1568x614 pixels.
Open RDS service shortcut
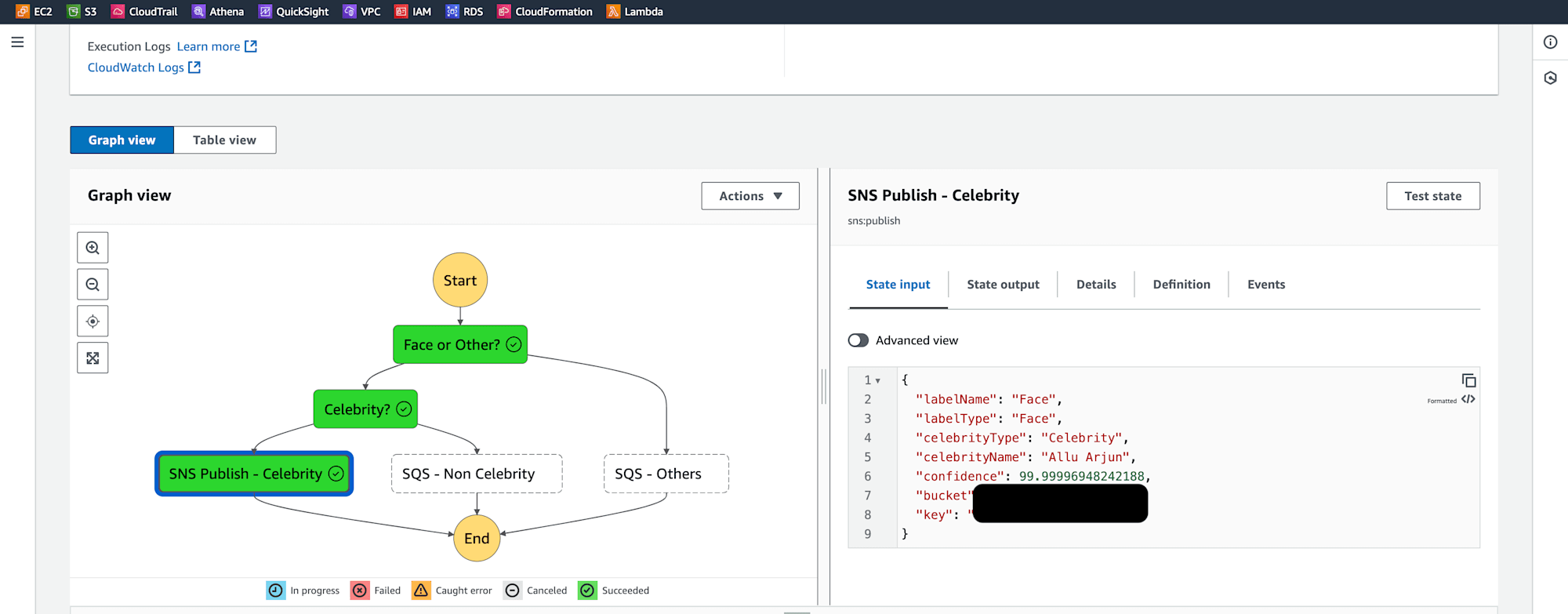pyautogui.click(x=465, y=12)
